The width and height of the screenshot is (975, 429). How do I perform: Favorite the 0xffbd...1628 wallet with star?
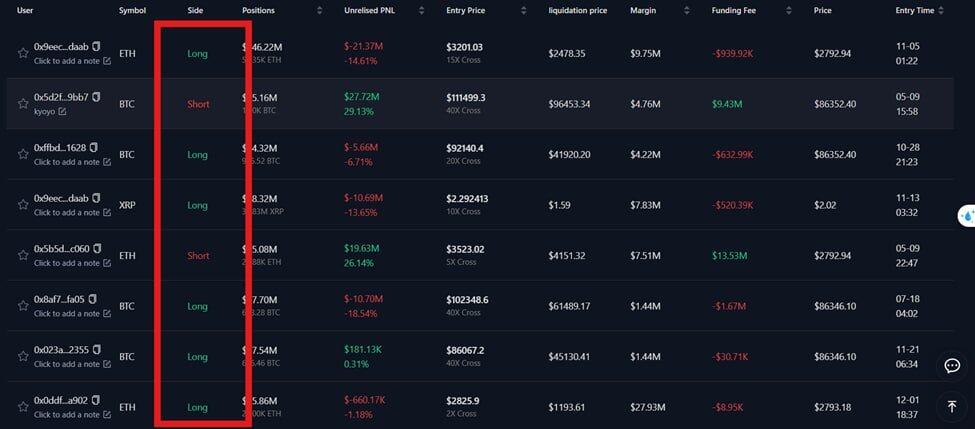click(23, 155)
